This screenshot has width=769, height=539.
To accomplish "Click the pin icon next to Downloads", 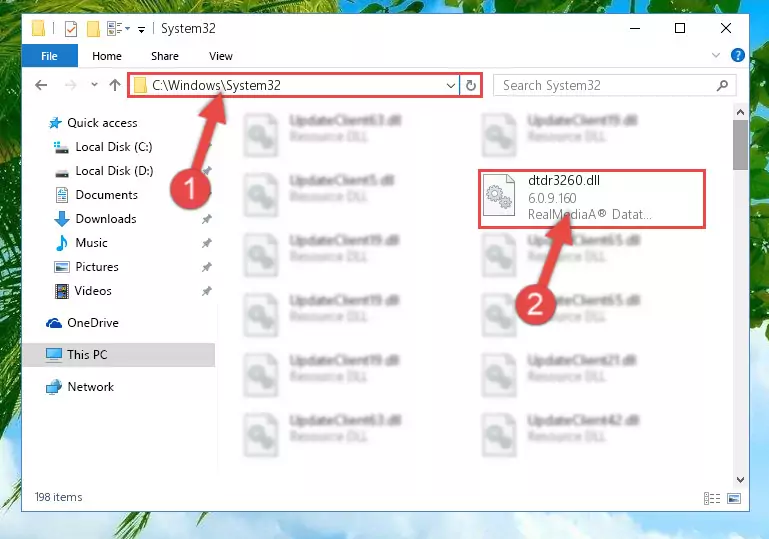I will click(207, 219).
